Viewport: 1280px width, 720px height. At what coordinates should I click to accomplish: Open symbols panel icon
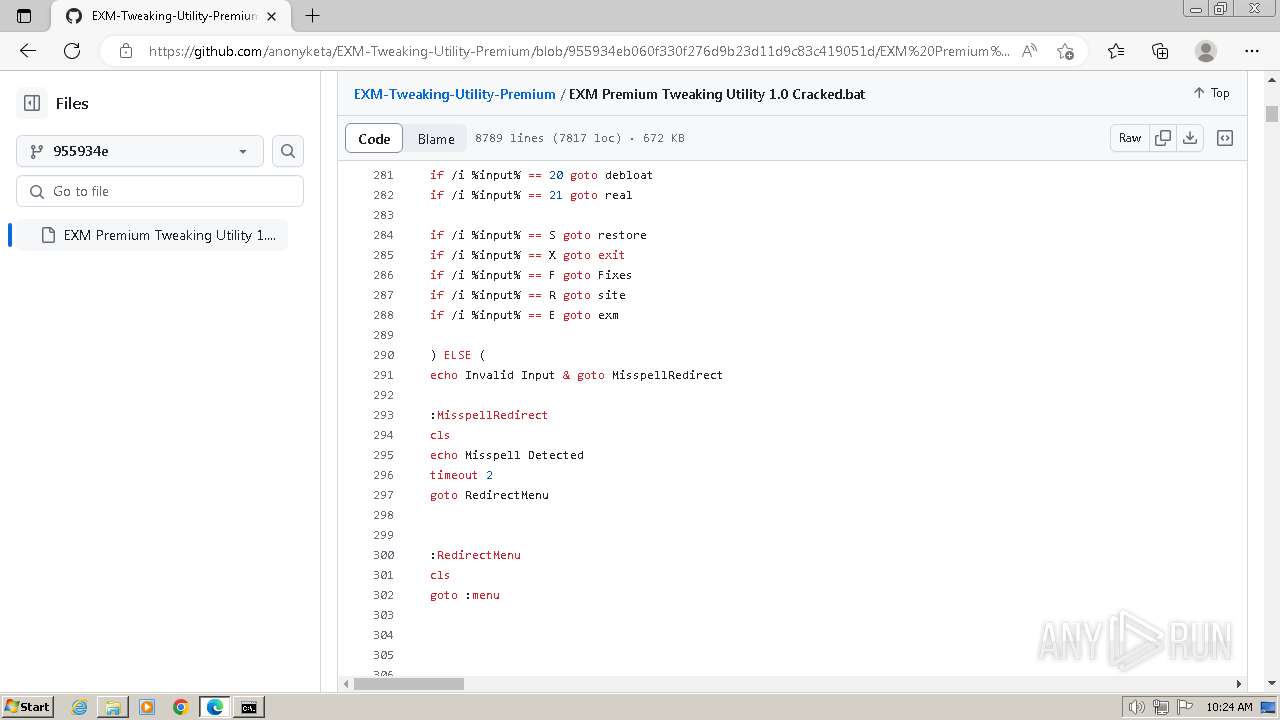click(x=1225, y=138)
